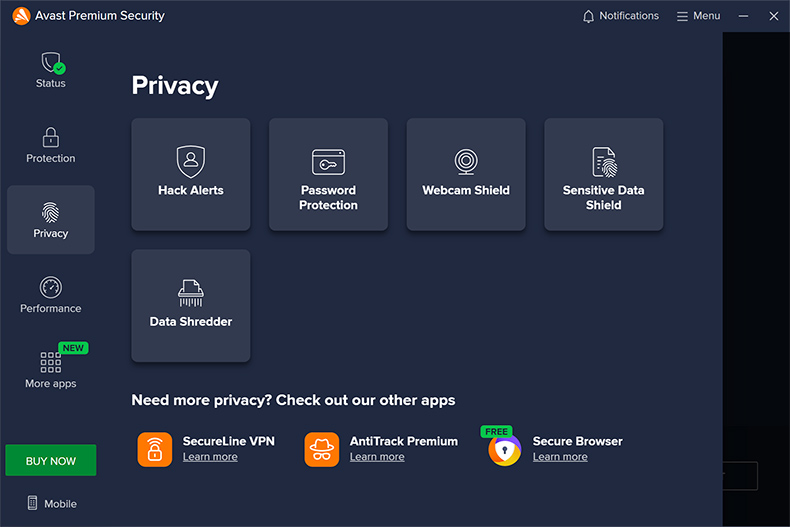Open the Password Protection tile
Viewport: 790px width, 527px height.
(x=328, y=174)
